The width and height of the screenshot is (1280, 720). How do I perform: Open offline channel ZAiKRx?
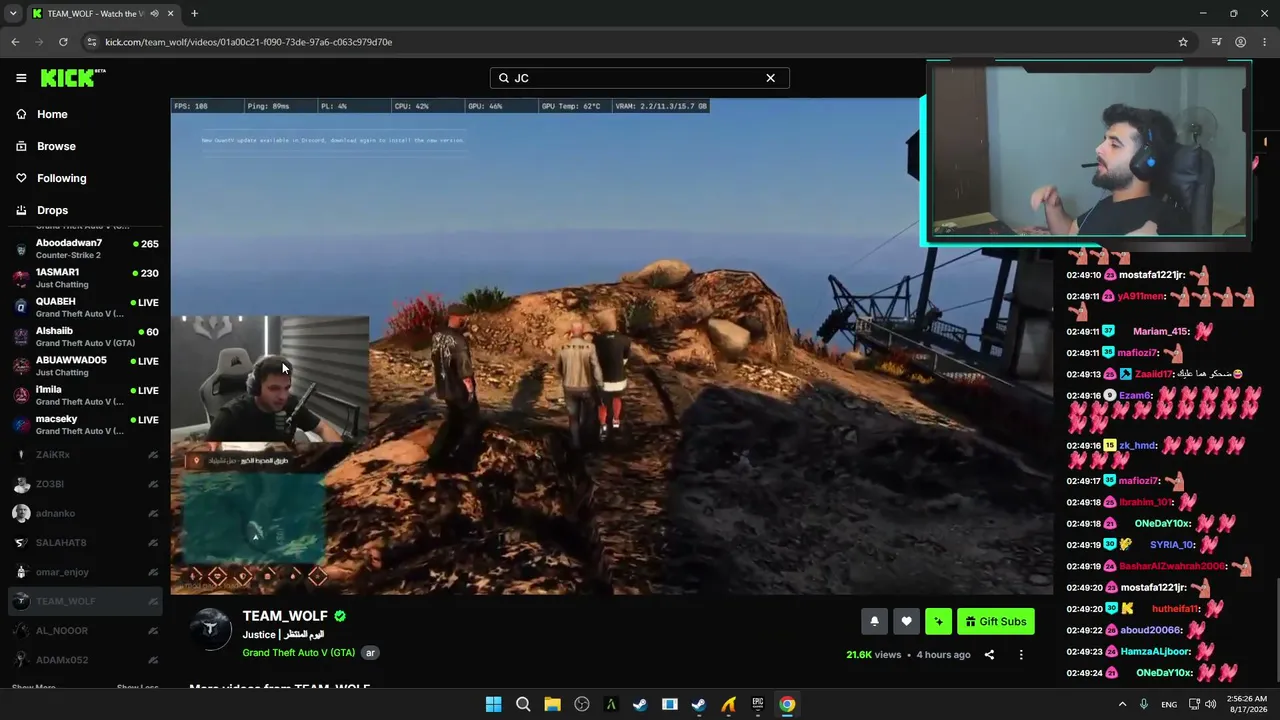coord(85,455)
